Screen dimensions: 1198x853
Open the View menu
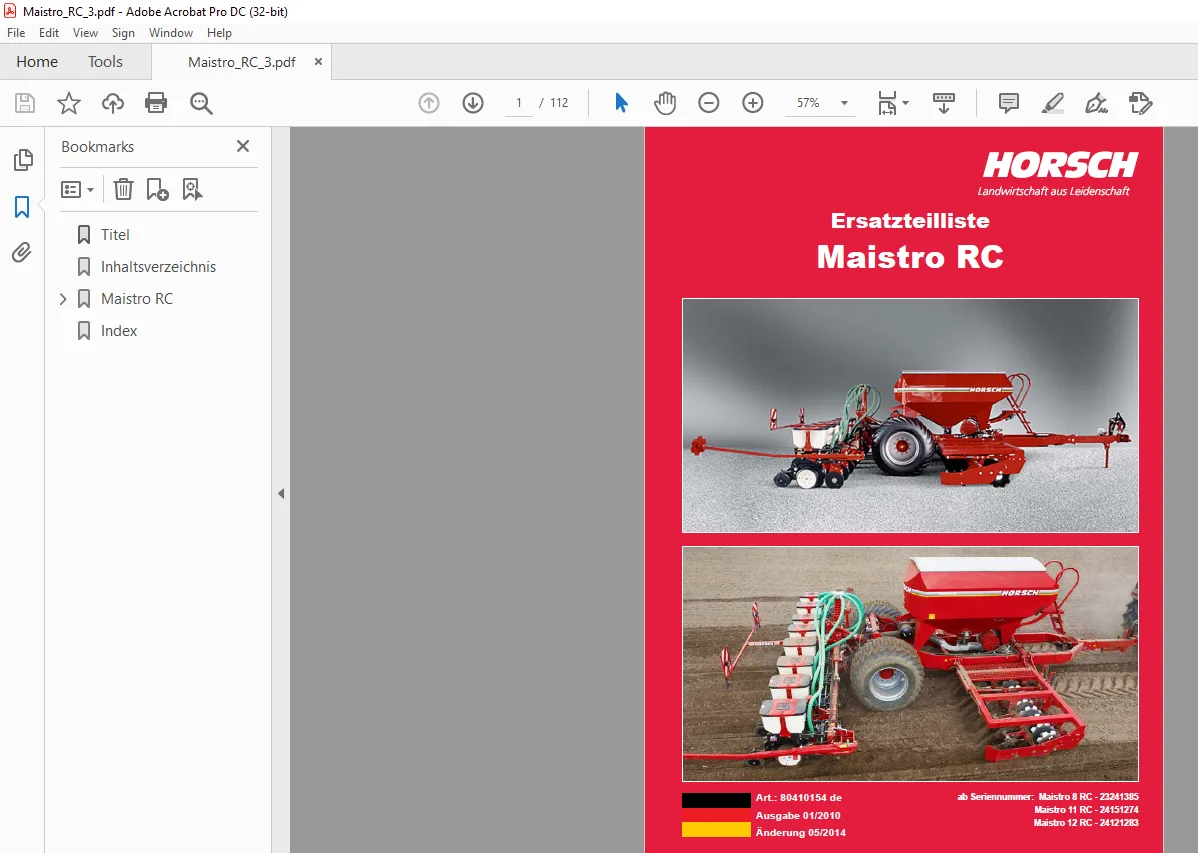click(85, 33)
